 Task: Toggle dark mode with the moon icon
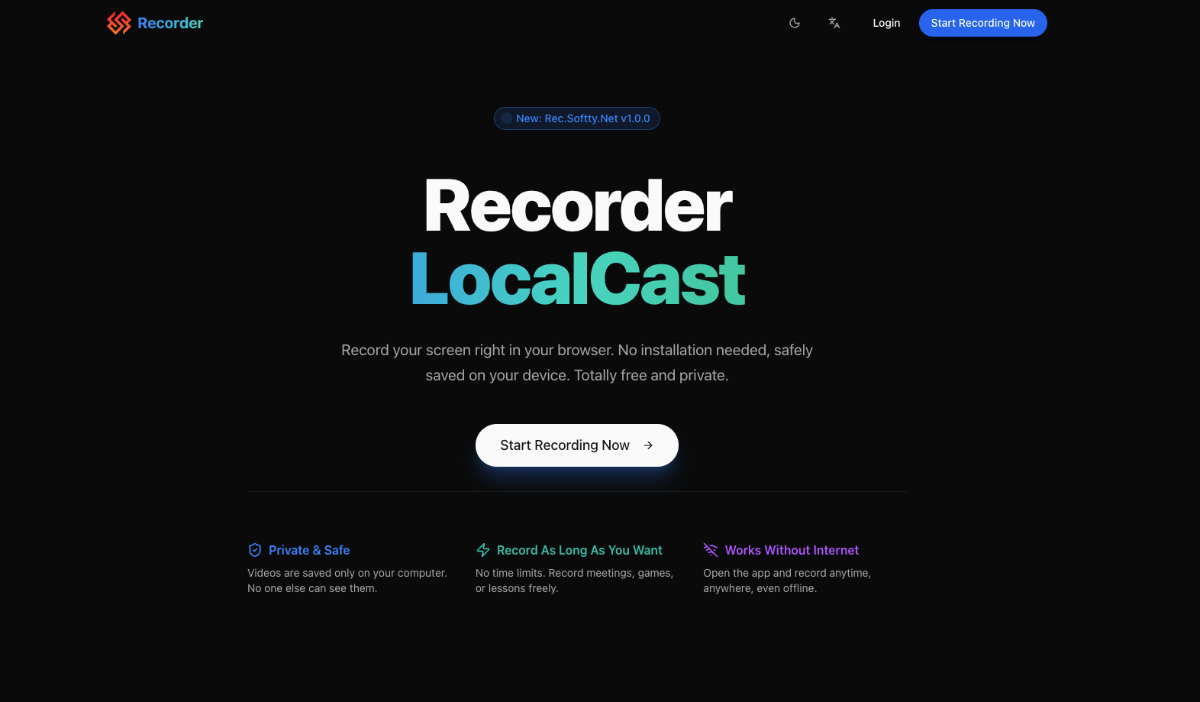795,23
